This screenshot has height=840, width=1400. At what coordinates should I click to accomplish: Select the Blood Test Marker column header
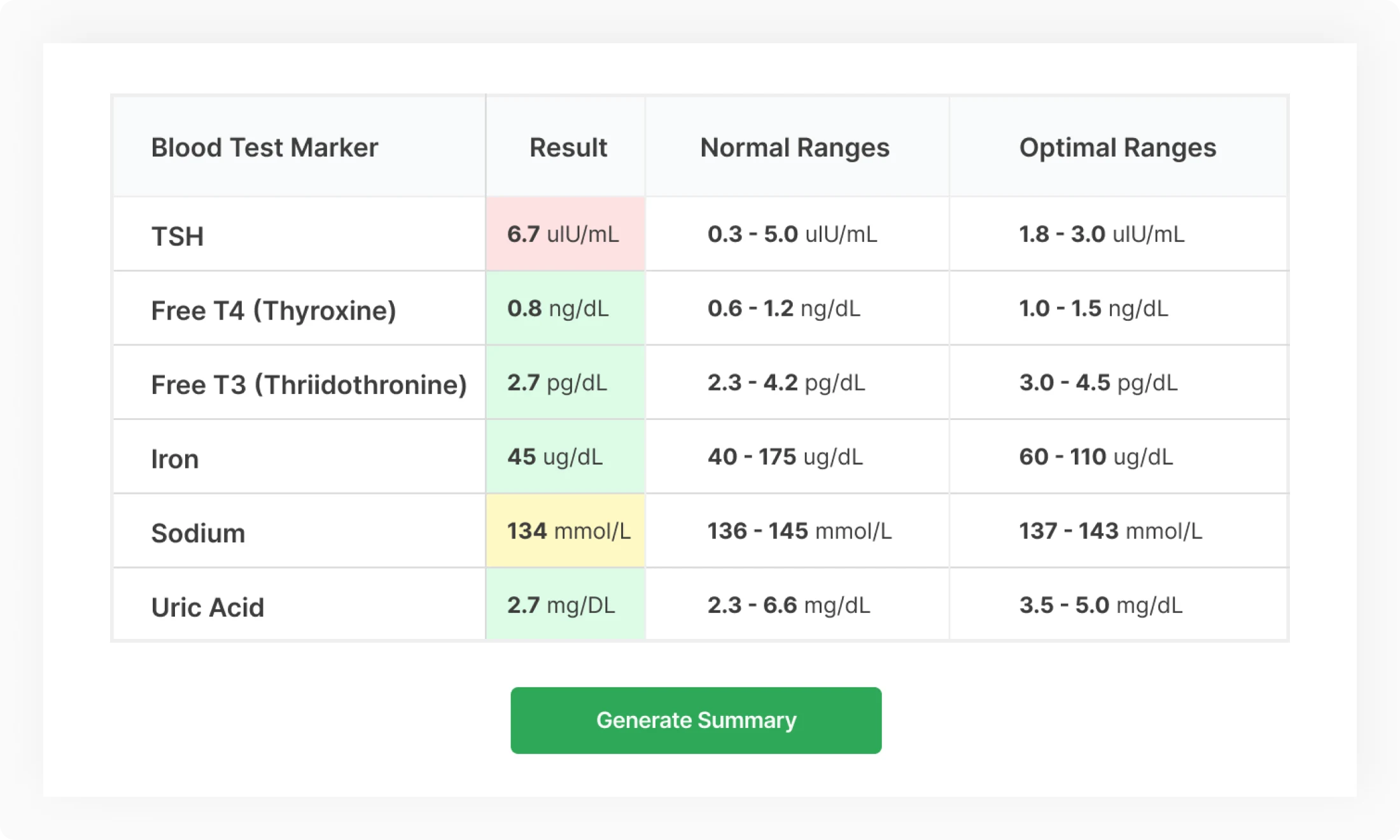click(264, 148)
